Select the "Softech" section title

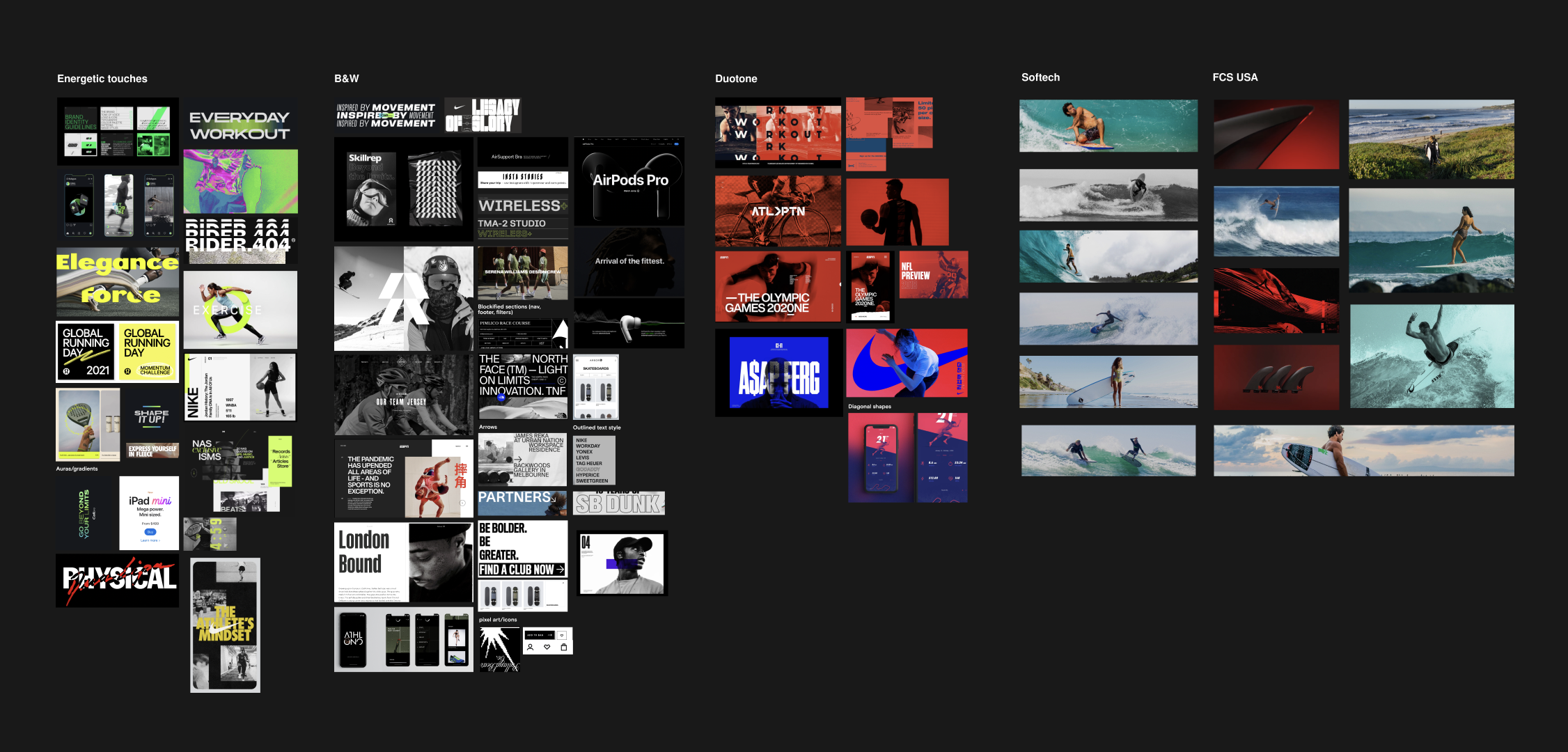point(1040,77)
